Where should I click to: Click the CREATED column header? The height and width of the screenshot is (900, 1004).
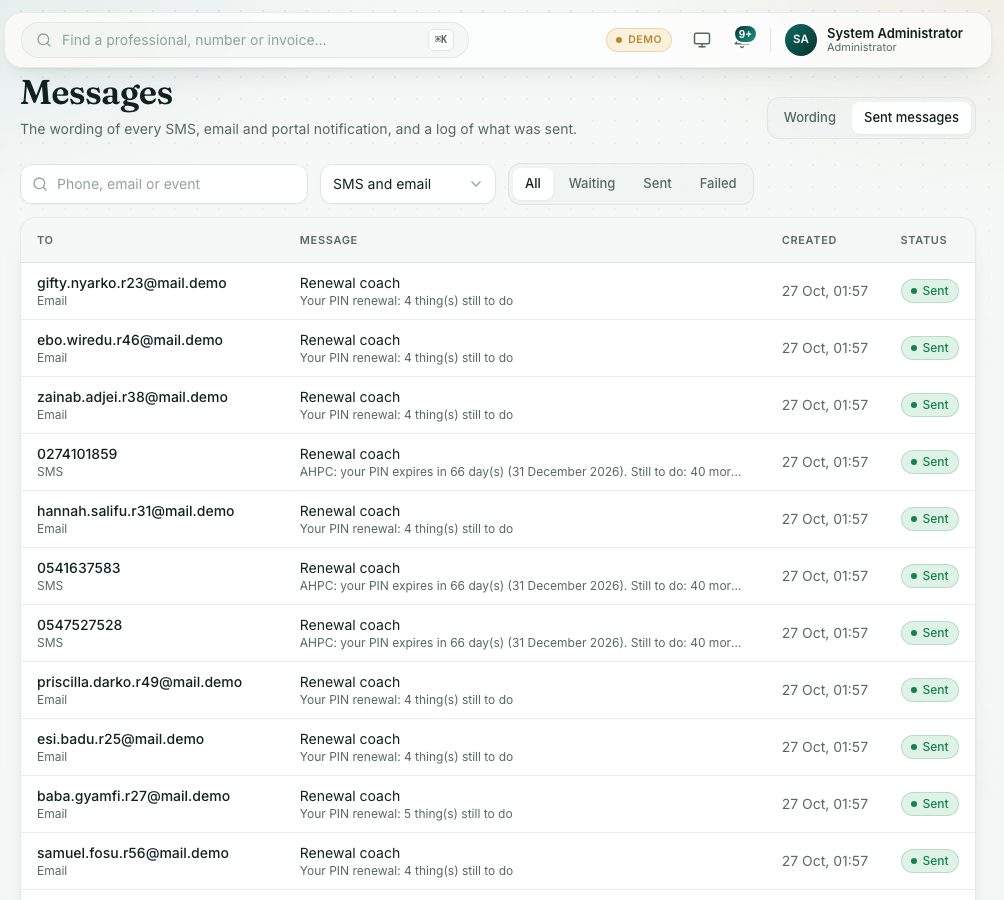click(x=809, y=241)
